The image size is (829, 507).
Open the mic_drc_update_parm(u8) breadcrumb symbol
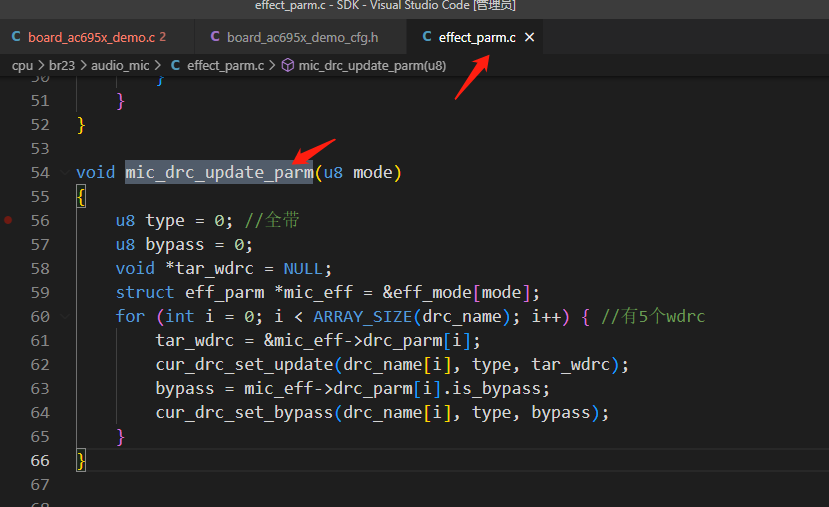[372, 66]
